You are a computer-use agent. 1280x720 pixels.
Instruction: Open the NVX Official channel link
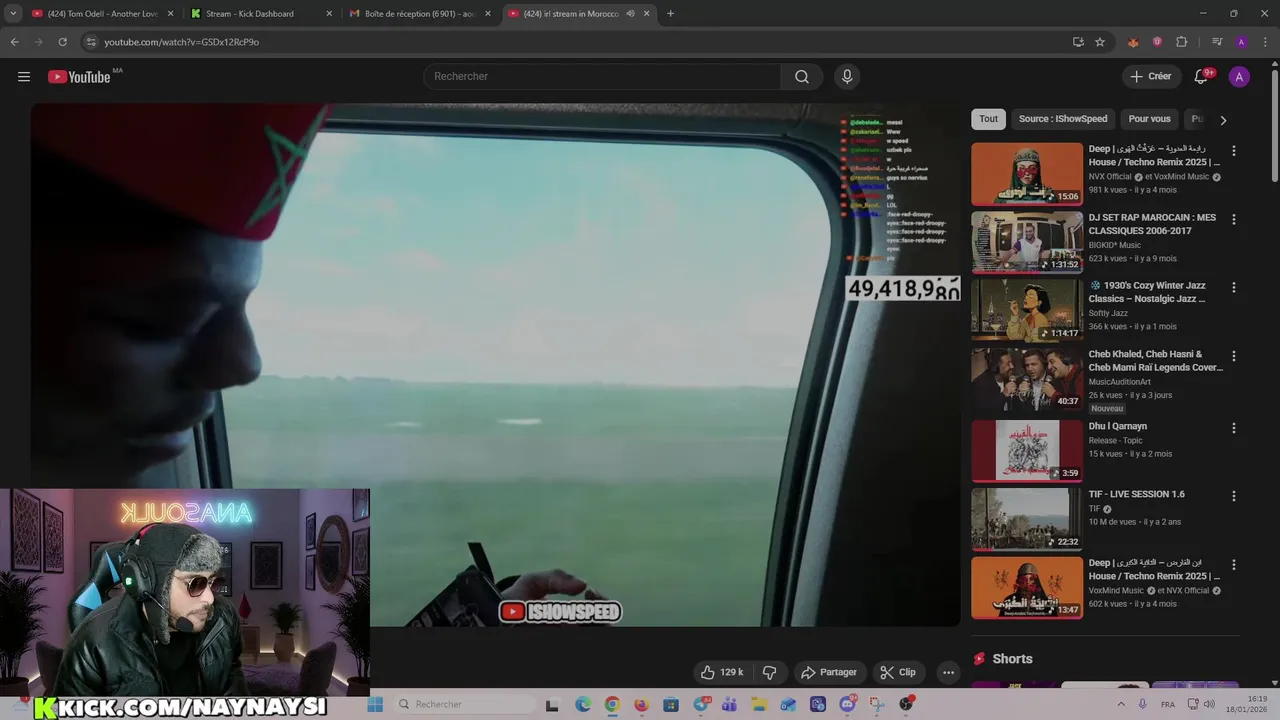click(x=1110, y=177)
